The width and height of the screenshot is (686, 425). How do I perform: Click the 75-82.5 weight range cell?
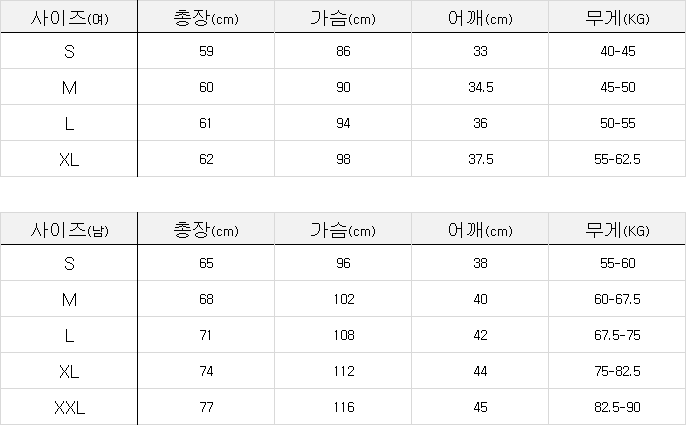pos(616,371)
